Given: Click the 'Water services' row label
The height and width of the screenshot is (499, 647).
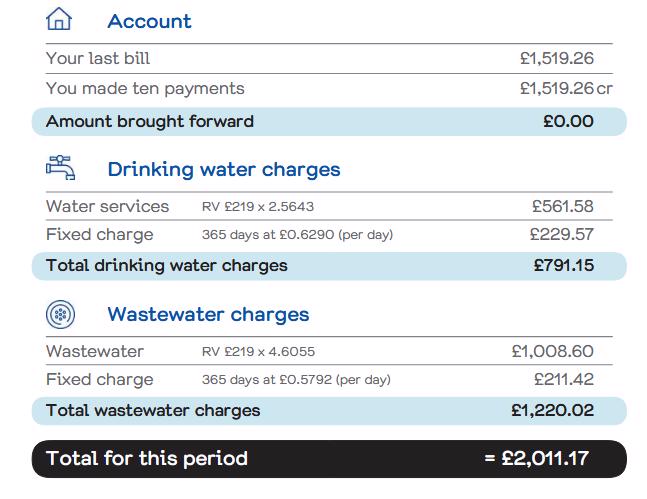Looking at the screenshot, I should pos(108,207).
